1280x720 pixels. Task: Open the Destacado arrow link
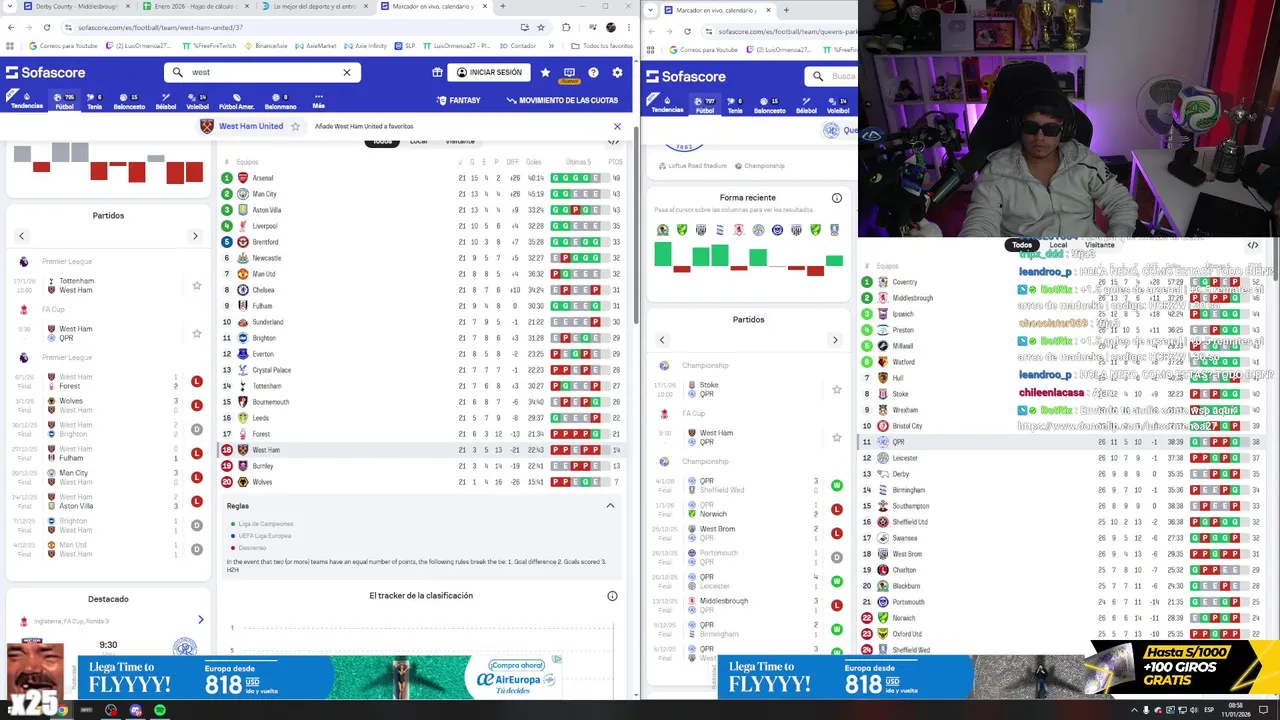pyautogui.click(x=200, y=620)
